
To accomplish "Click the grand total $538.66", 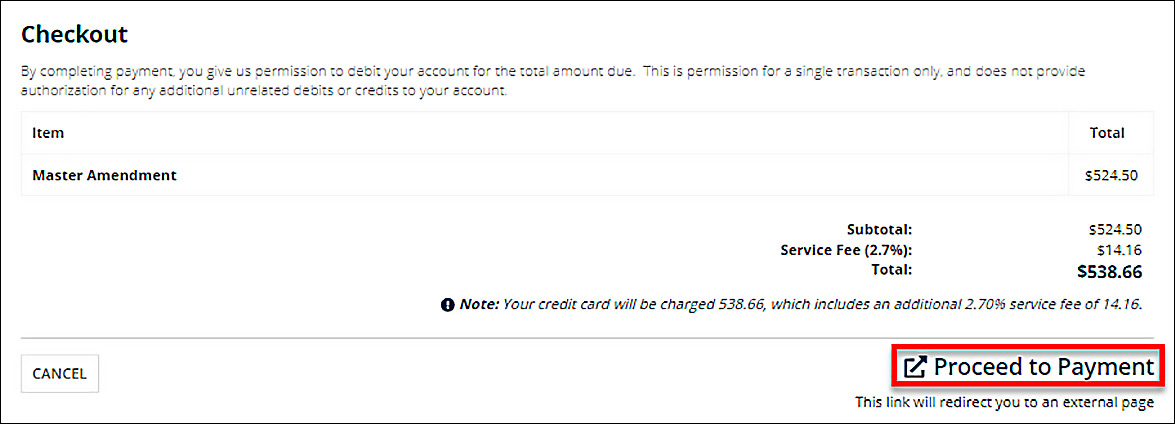I will [x=1109, y=271].
